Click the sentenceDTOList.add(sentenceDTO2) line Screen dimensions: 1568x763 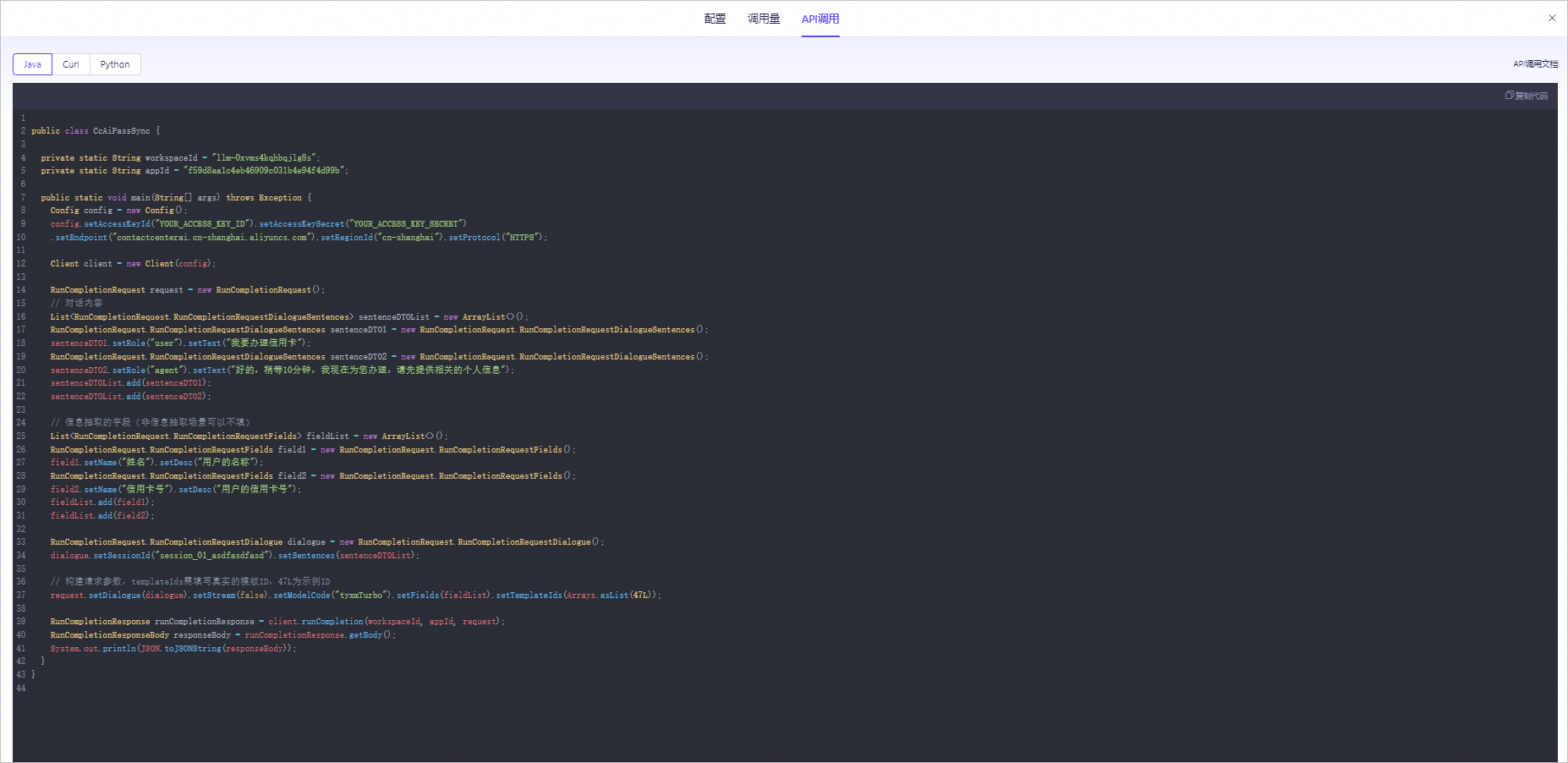click(x=130, y=397)
